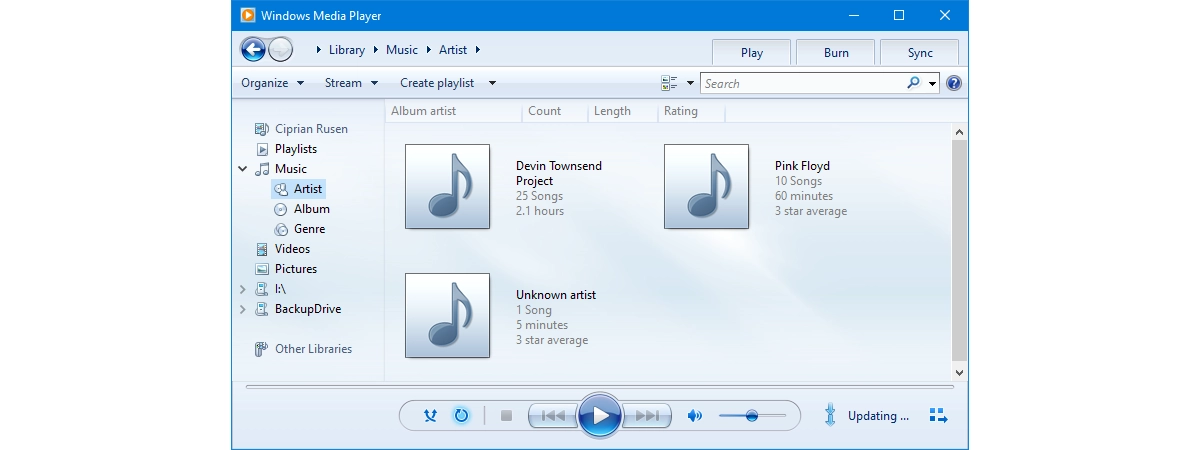Open the Help question mark icon
This screenshot has height=450, width=1200.
pyautogui.click(x=954, y=83)
